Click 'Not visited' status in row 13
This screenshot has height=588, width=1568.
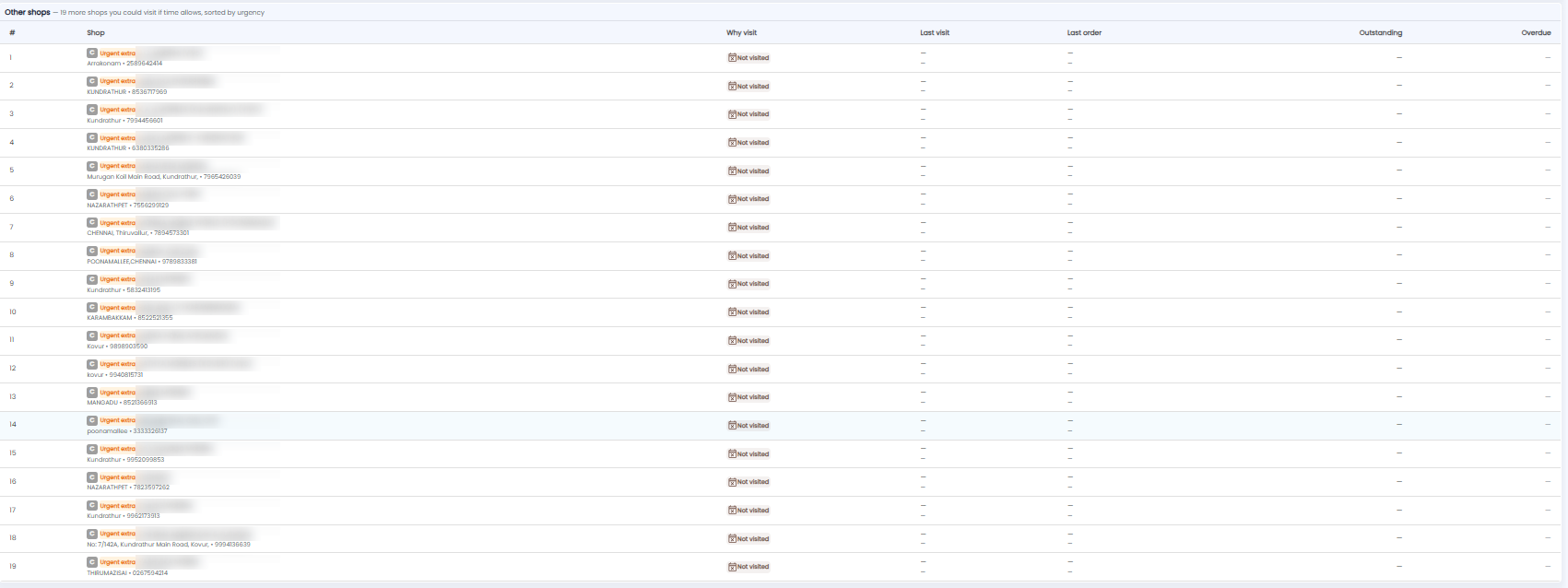coord(749,397)
